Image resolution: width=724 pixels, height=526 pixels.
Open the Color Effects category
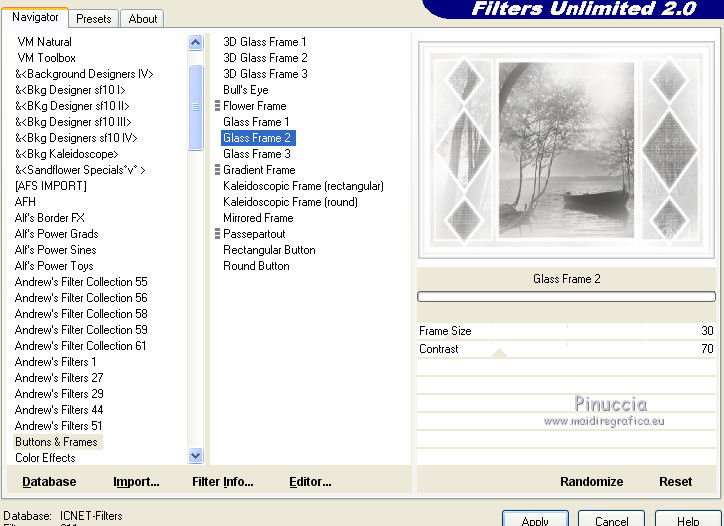click(45, 458)
